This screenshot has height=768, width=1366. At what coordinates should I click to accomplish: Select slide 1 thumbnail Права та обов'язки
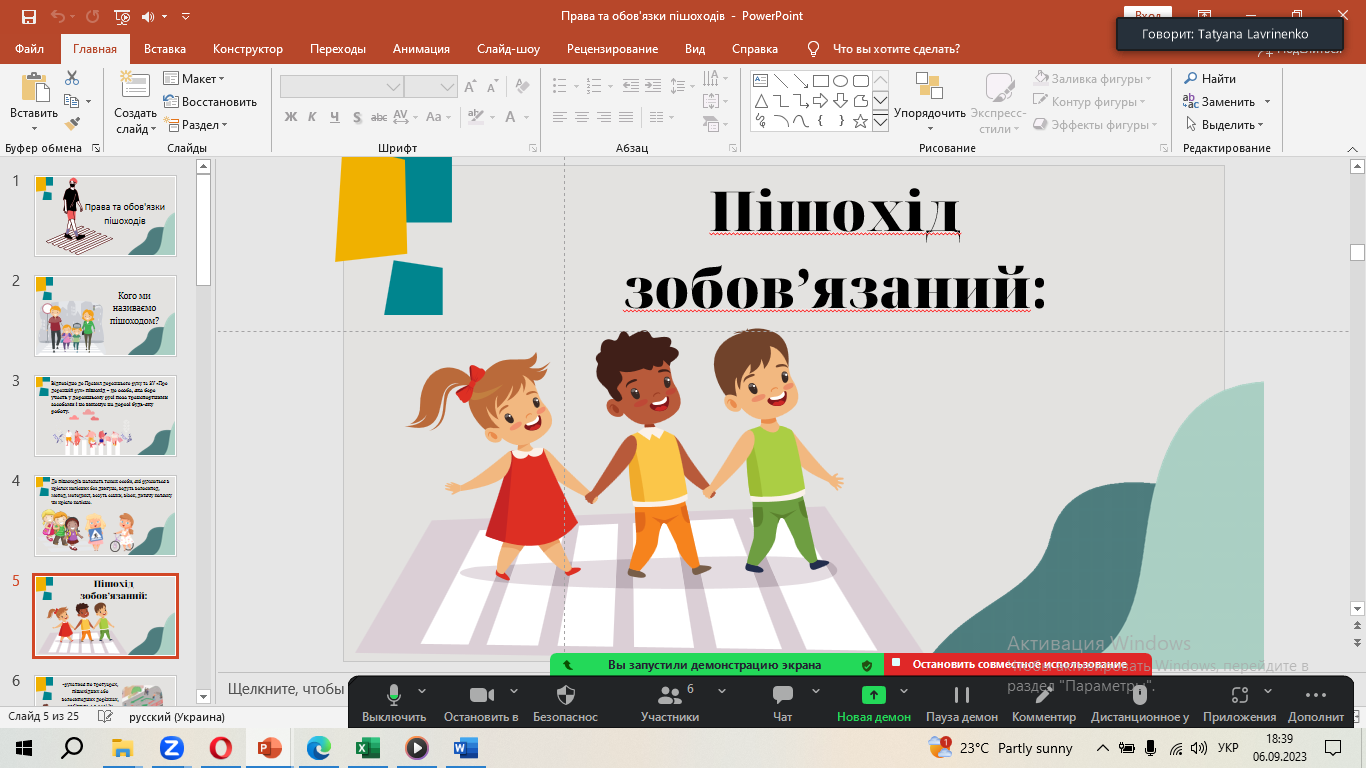pyautogui.click(x=105, y=216)
